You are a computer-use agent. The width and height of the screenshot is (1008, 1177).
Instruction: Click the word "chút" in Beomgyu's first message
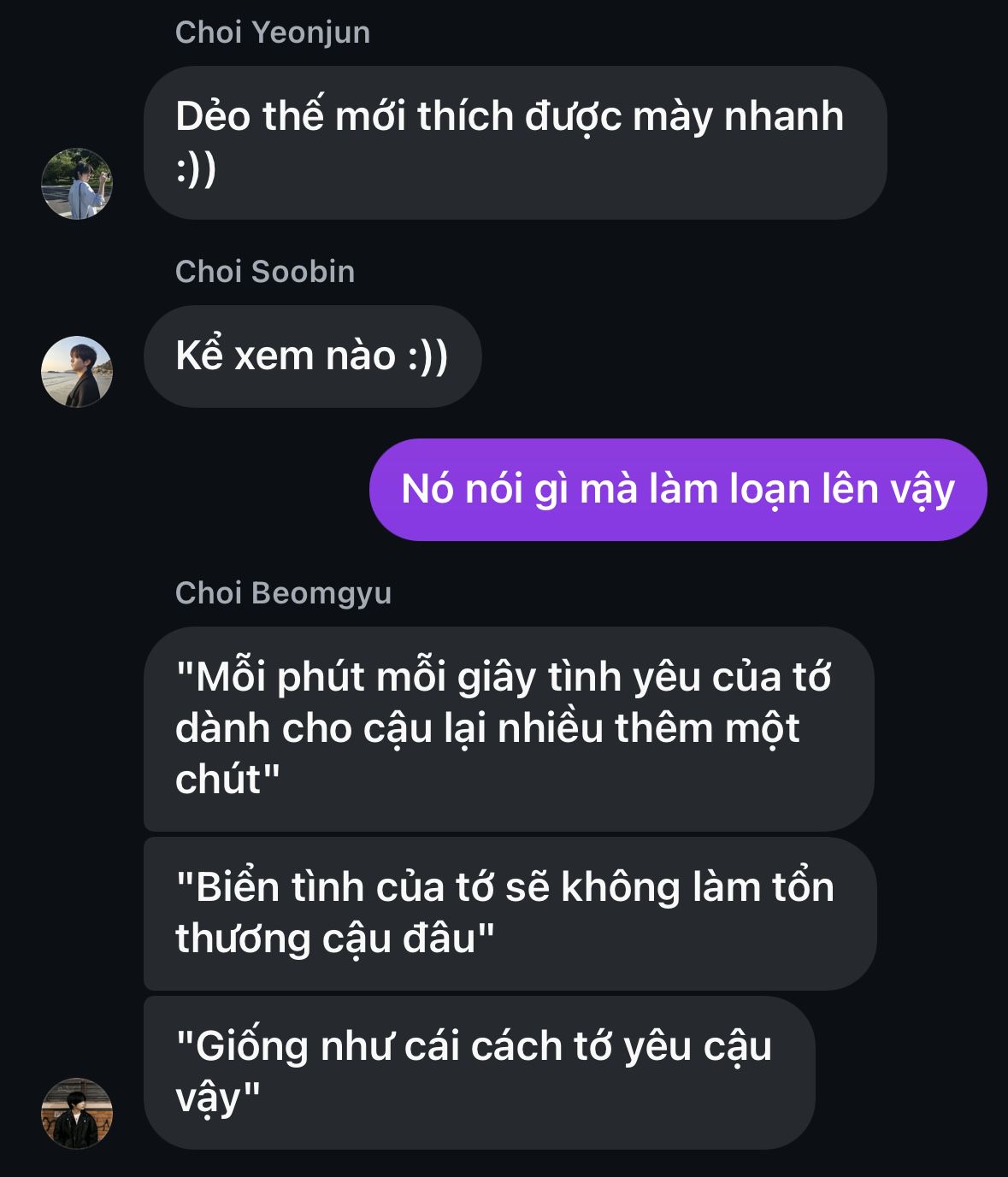pos(218,780)
